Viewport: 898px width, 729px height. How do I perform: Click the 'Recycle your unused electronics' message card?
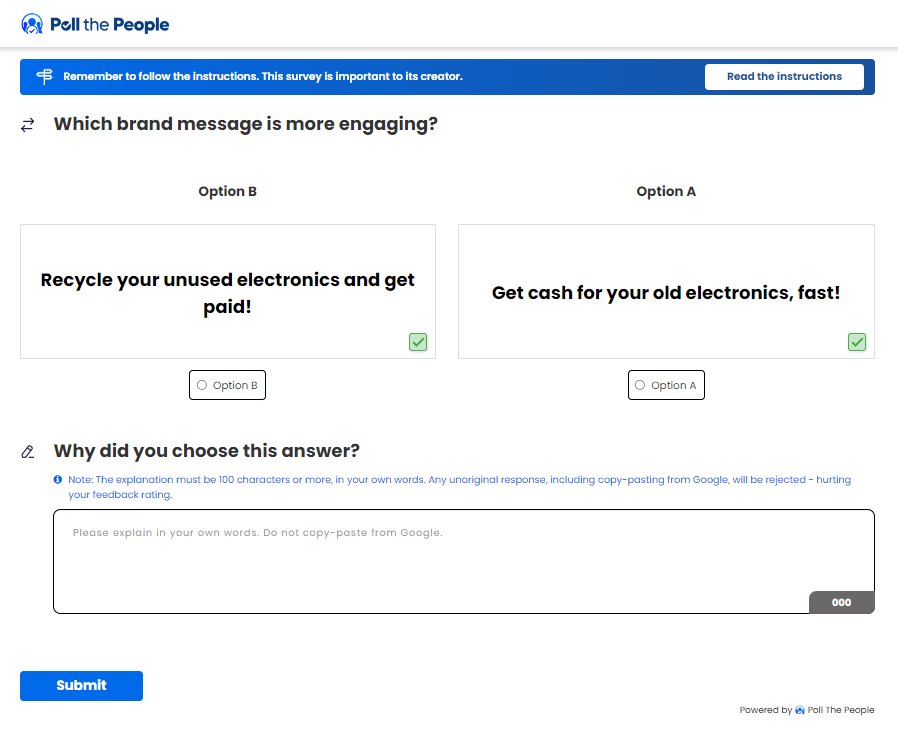(x=228, y=291)
